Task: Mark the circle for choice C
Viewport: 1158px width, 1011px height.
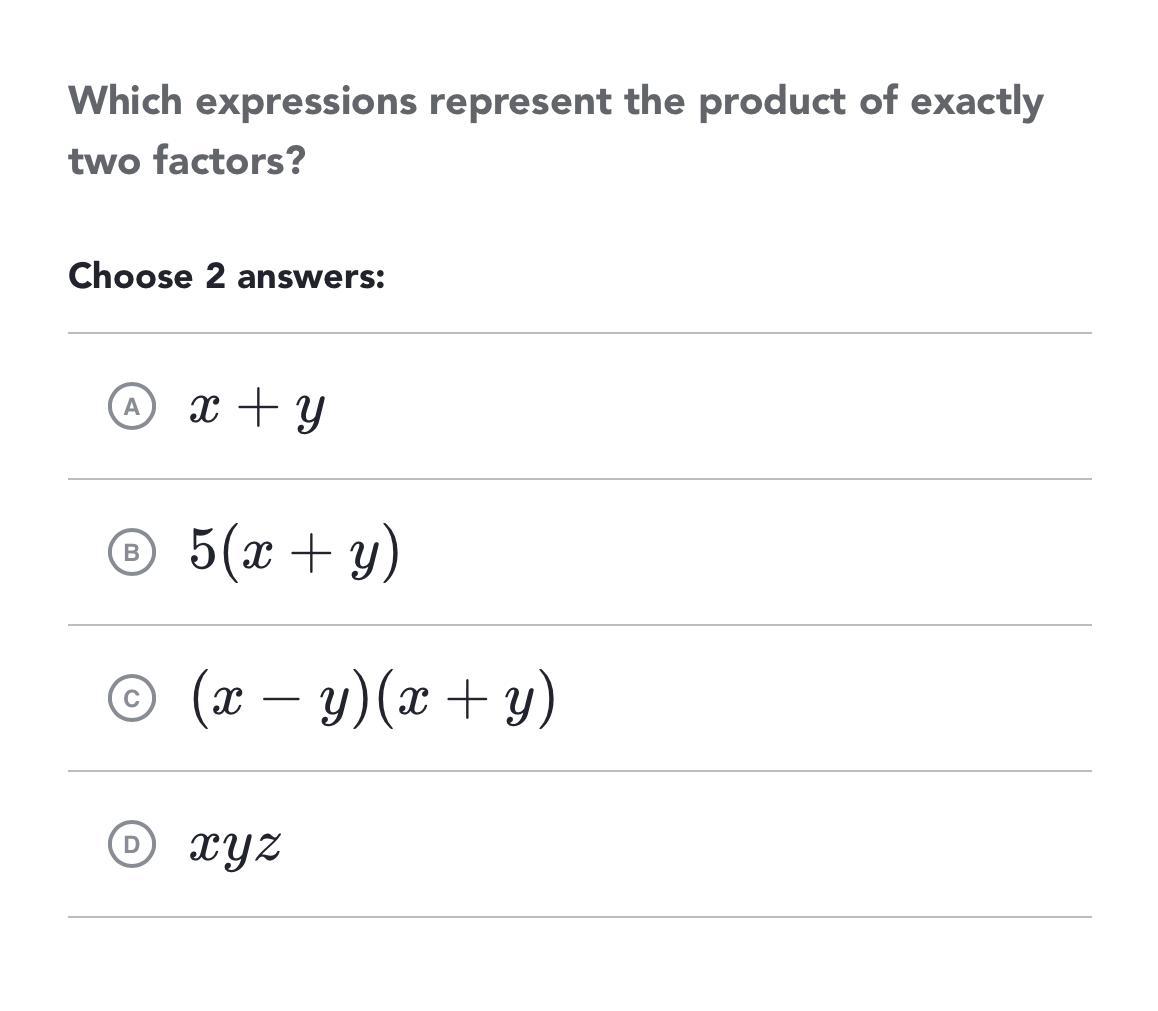Action: [131, 699]
